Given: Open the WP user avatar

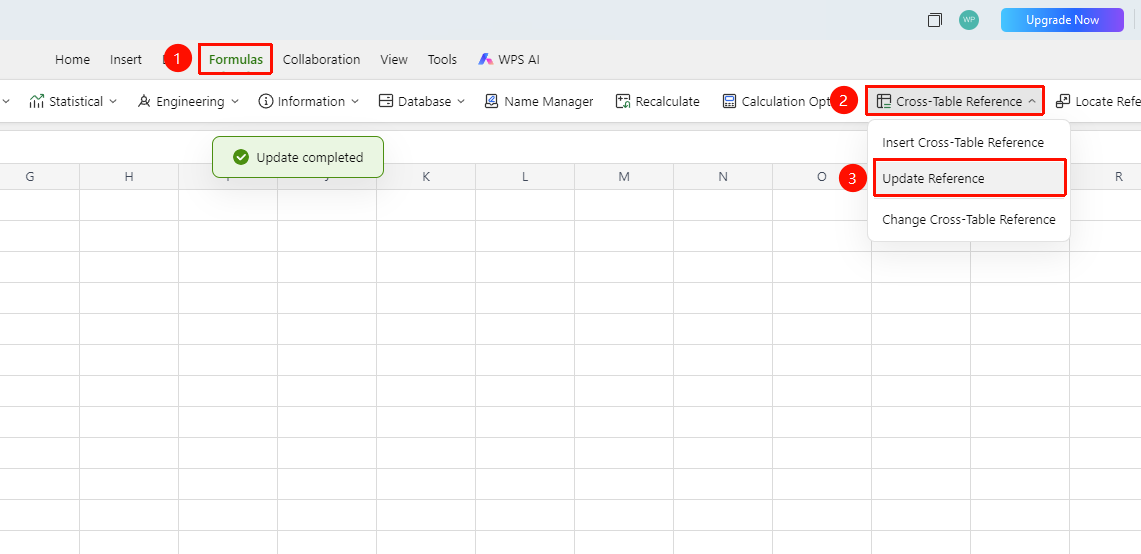Looking at the screenshot, I should click(969, 20).
